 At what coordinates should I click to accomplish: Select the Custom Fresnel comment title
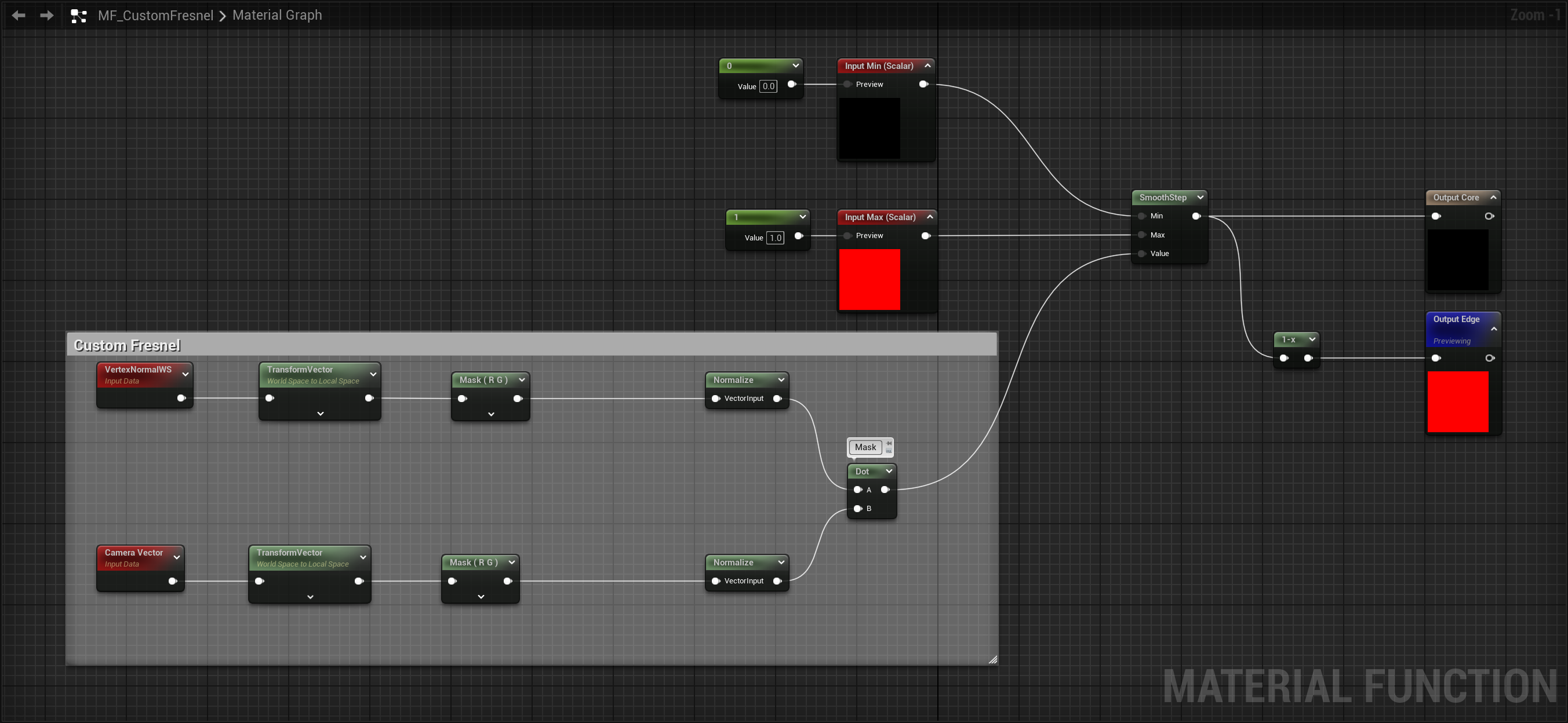tap(127, 345)
